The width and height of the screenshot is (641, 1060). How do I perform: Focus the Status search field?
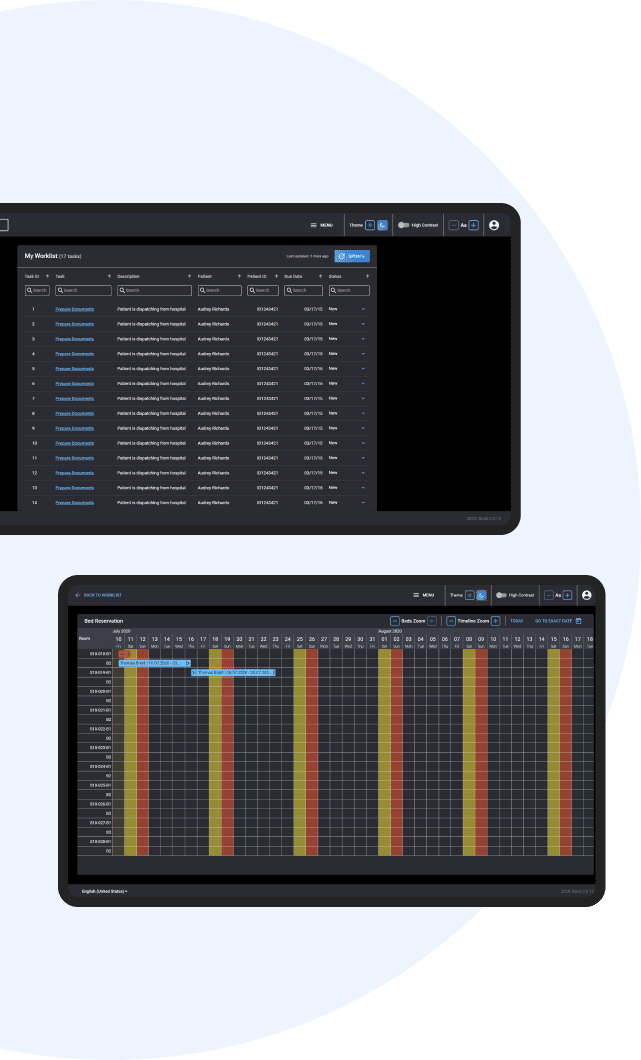[x=349, y=290]
